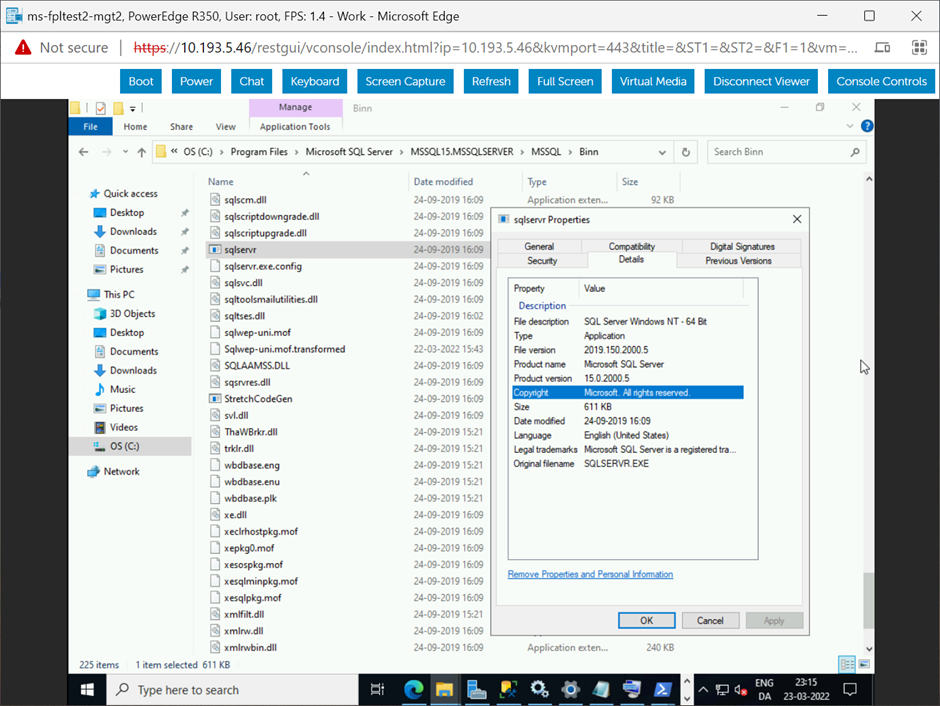Image resolution: width=940 pixels, height=706 pixels.
Task: Go back in File Explorer
Action: coord(83,152)
